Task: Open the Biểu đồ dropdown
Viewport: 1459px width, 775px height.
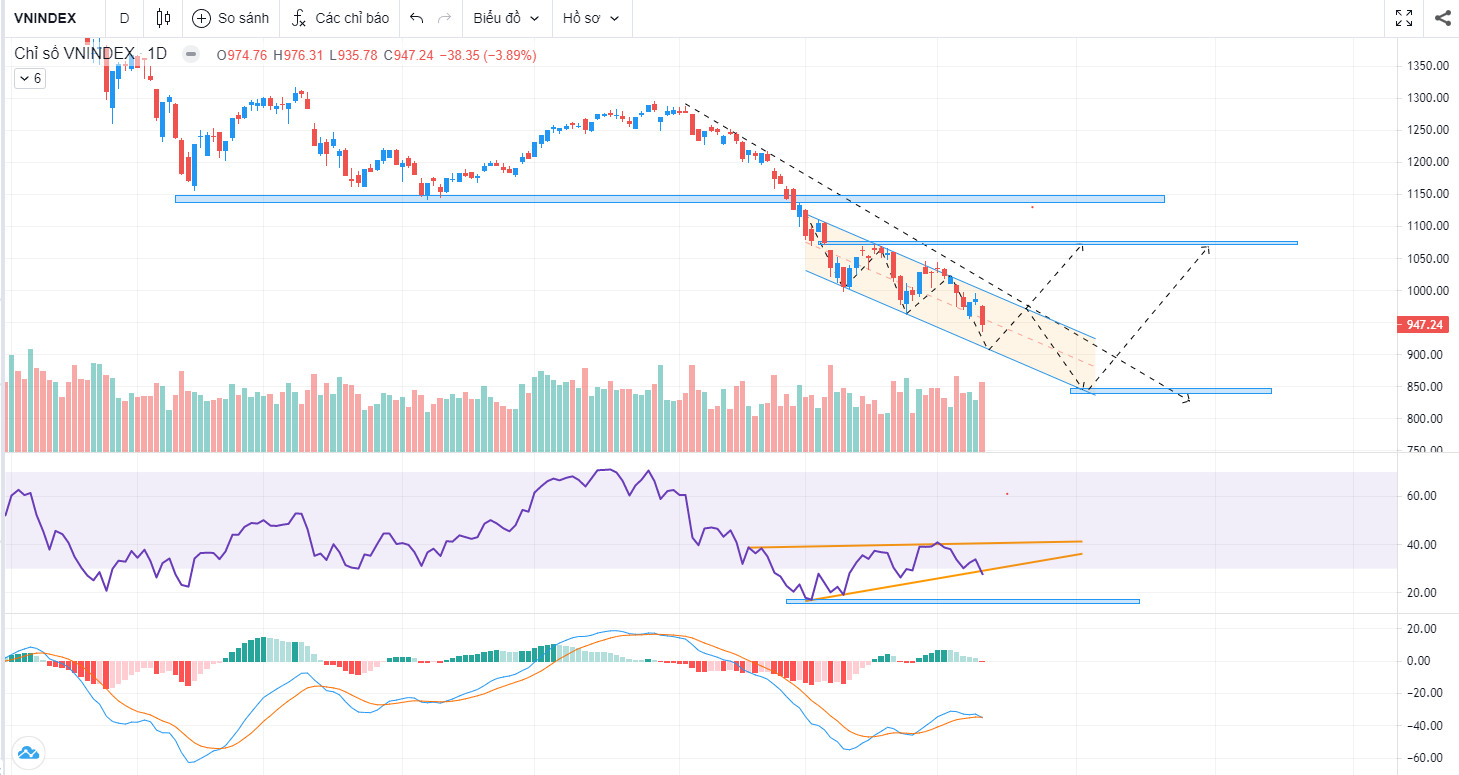Action: (506, 18)
